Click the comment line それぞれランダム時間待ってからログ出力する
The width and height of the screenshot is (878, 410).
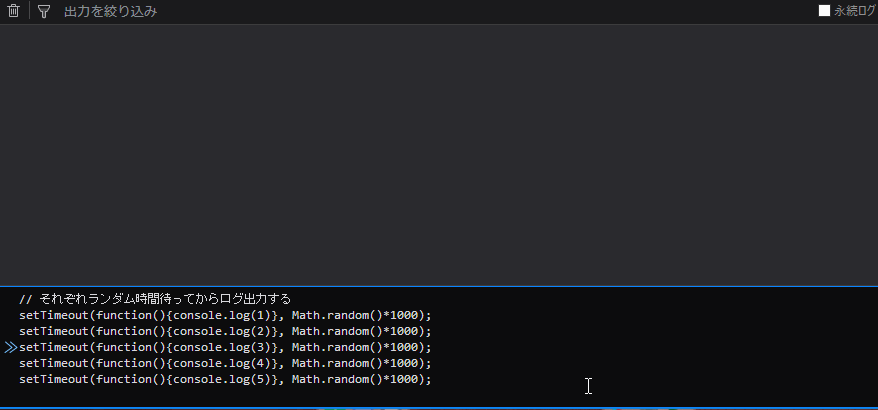click(x=155, y=299)
